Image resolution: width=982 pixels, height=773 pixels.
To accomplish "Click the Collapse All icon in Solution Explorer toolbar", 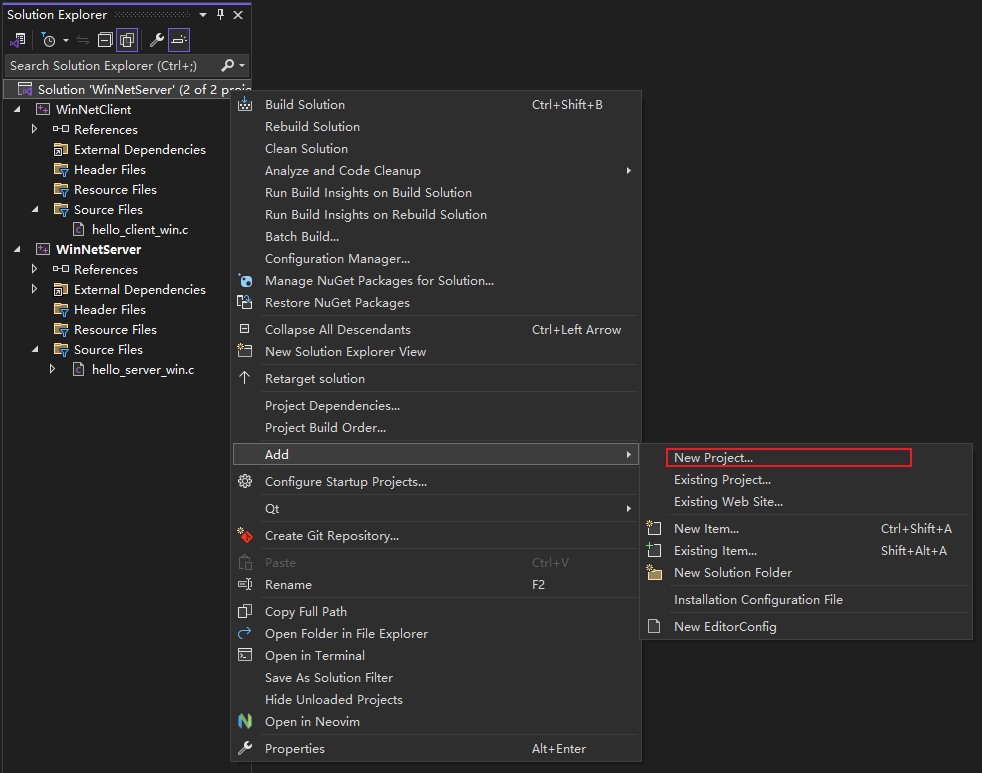I will click(105, 40).
